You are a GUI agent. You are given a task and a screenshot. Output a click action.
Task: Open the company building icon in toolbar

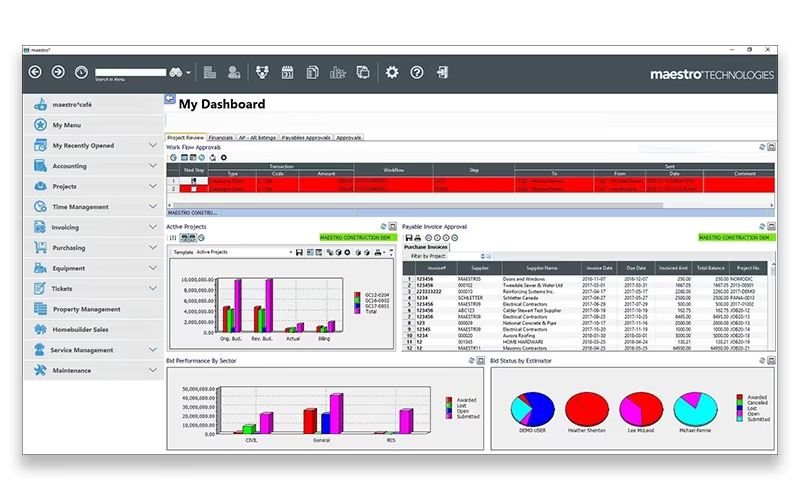click(210, 72)
